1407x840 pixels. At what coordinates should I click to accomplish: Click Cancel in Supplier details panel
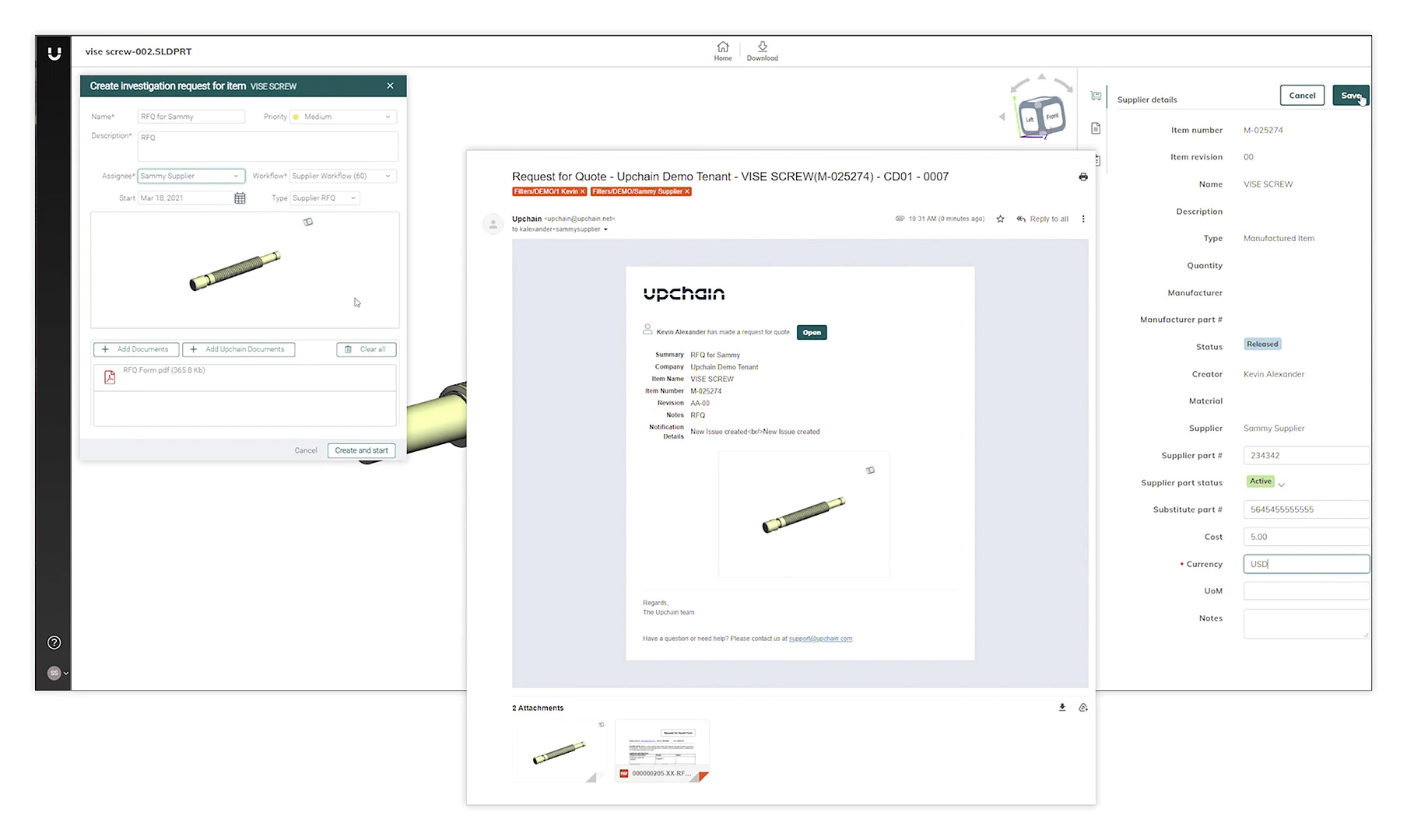1302,96
